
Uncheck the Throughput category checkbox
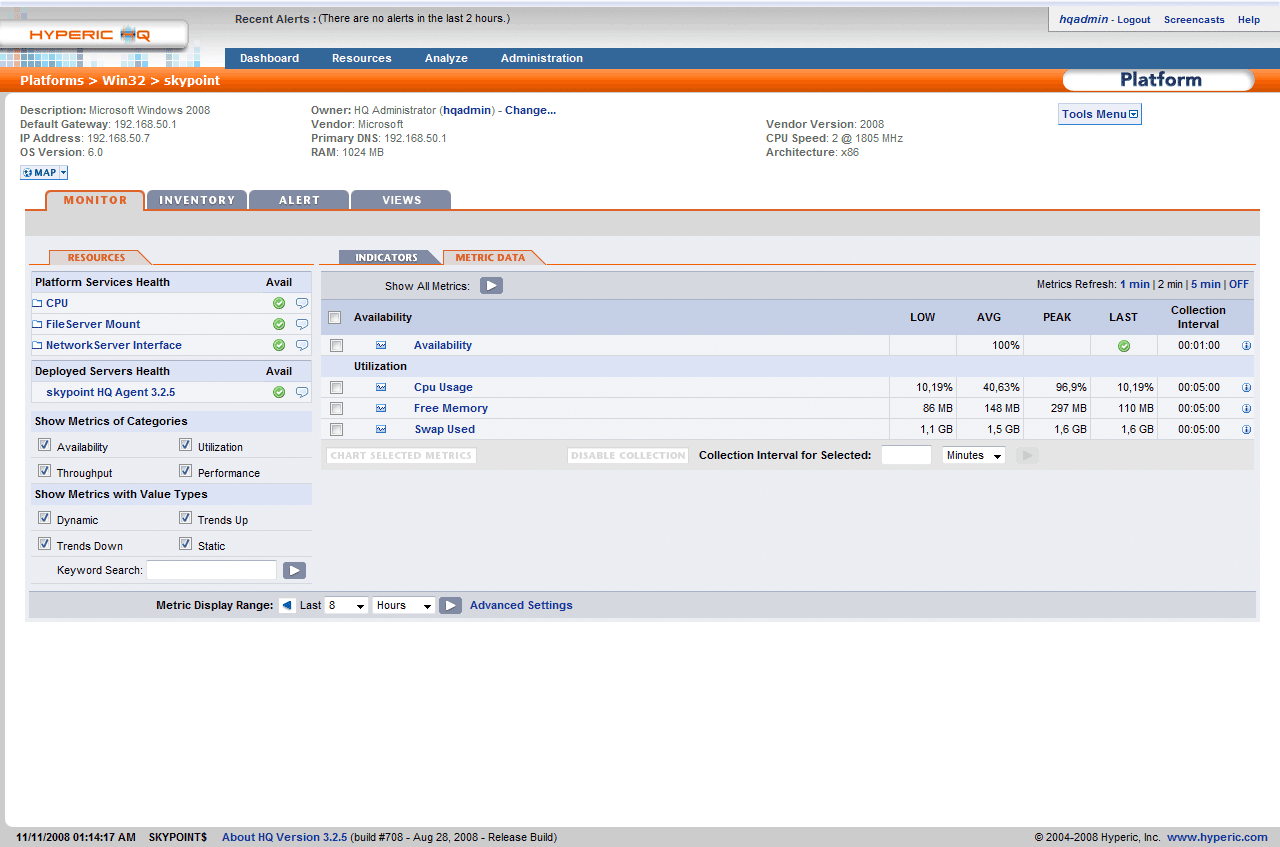(44, 471)
